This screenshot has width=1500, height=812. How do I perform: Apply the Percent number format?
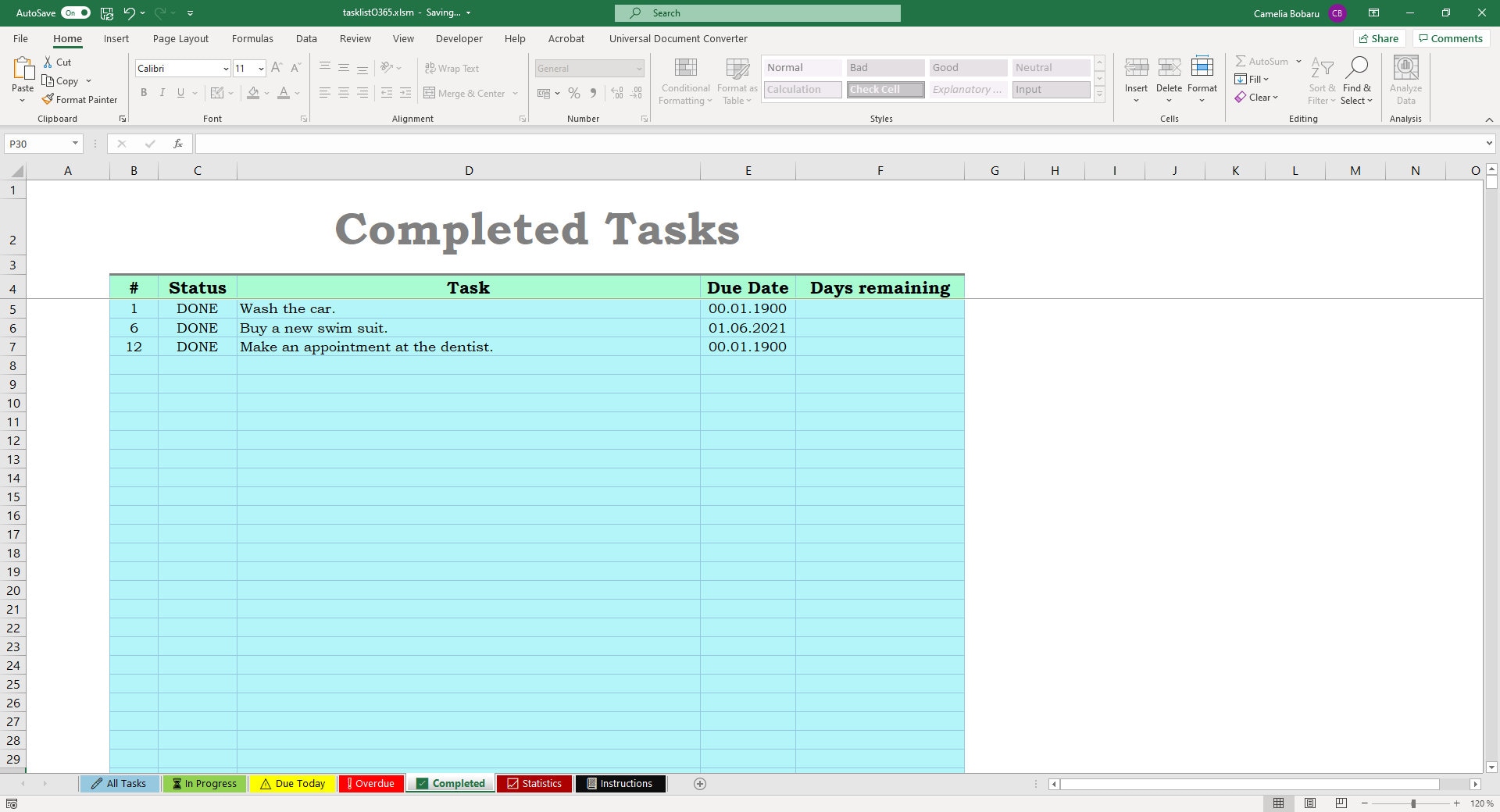574,93
